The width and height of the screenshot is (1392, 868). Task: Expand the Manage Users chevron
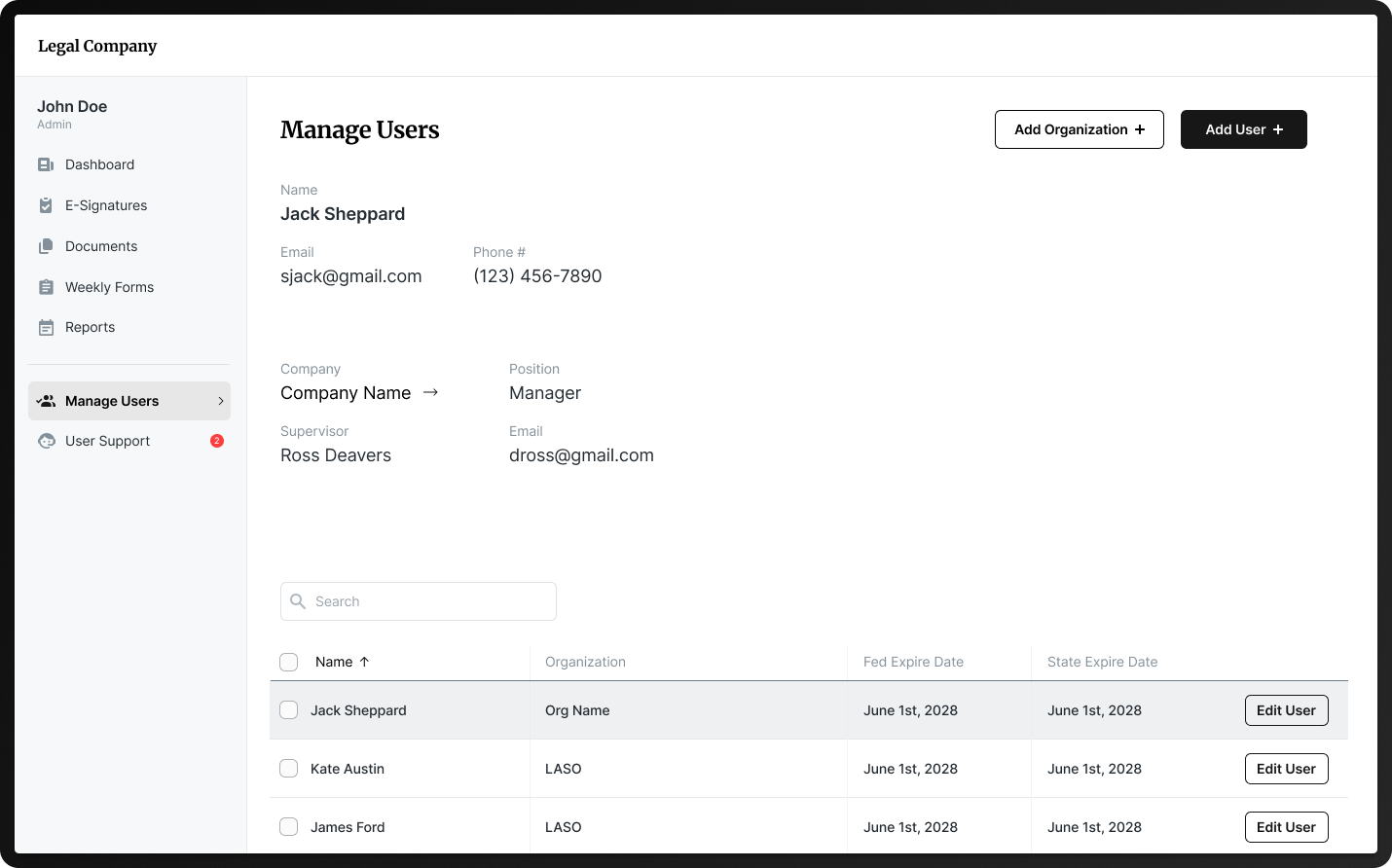point(221,401)
